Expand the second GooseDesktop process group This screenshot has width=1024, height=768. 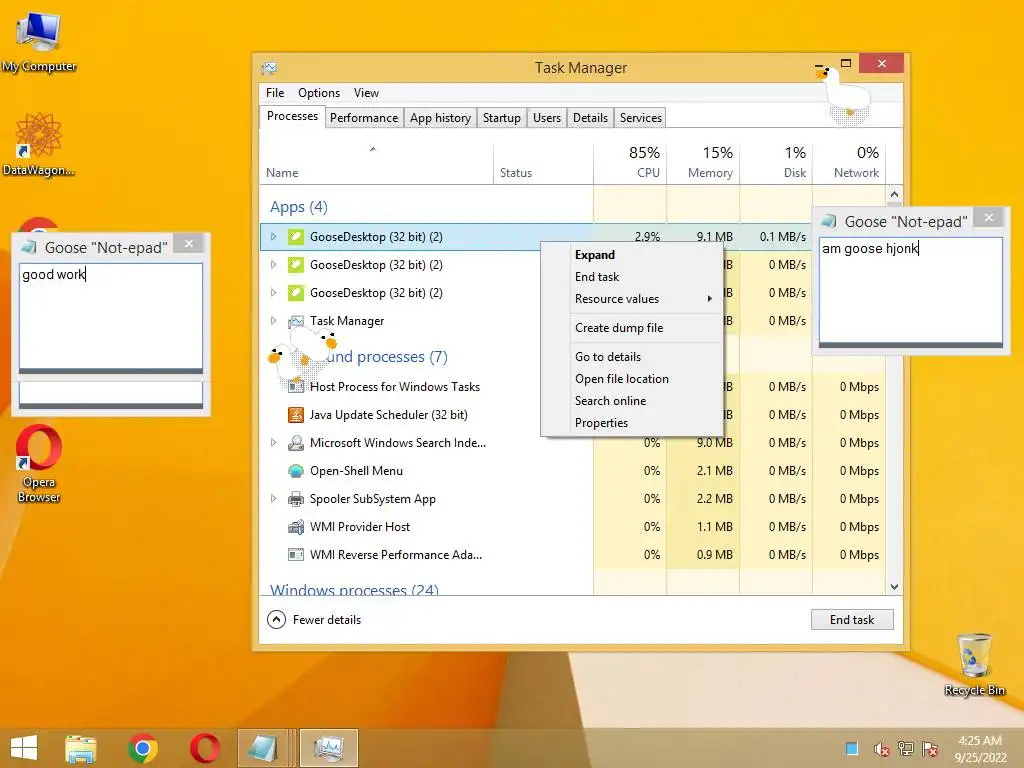coord(274,264)
